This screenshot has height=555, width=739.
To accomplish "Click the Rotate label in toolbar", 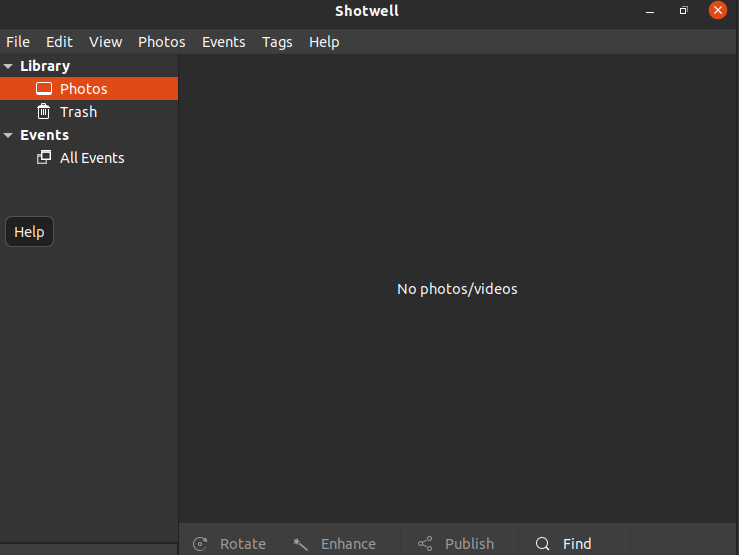I will pos(243,544).
